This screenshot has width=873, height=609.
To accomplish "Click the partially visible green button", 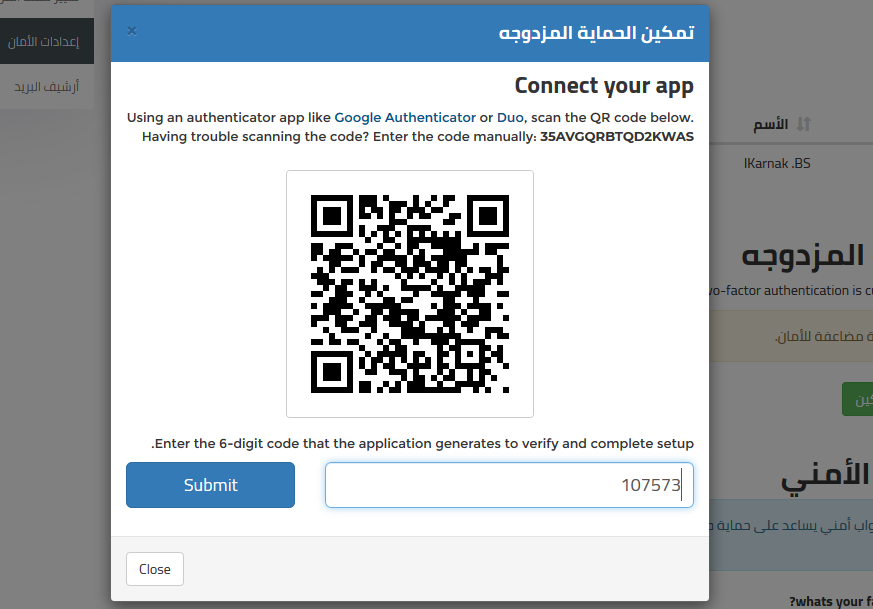I will 857,399.
